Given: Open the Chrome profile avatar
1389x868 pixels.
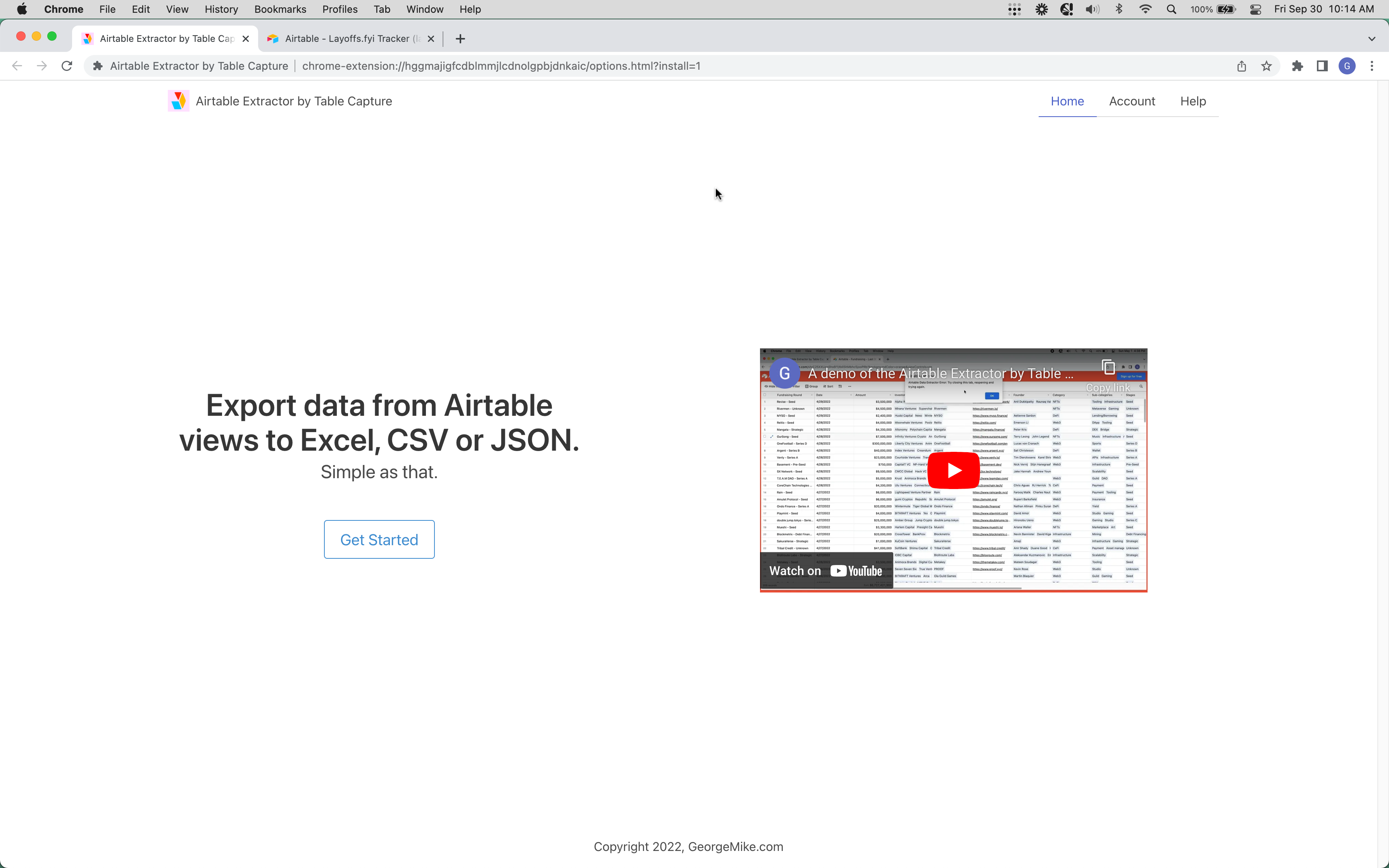Looking at the screenshot, I should [1347, 66].
